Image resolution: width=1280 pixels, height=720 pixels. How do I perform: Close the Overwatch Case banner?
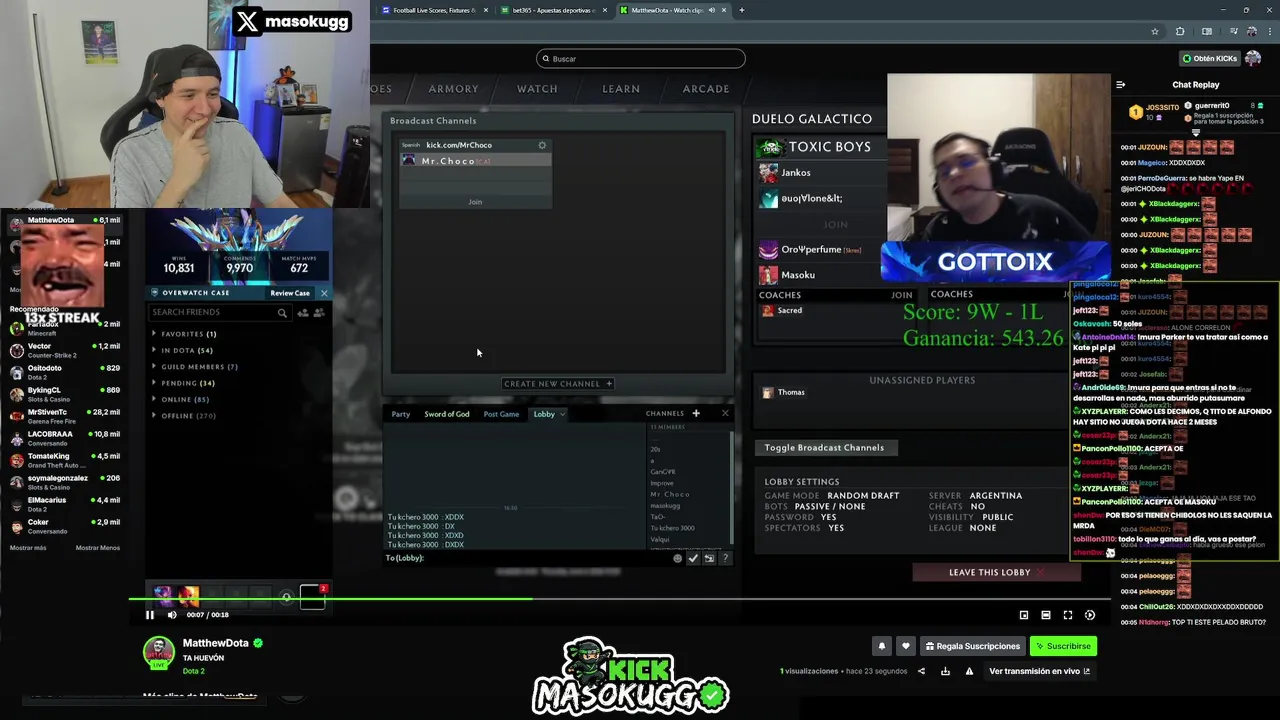pos(324,293)
